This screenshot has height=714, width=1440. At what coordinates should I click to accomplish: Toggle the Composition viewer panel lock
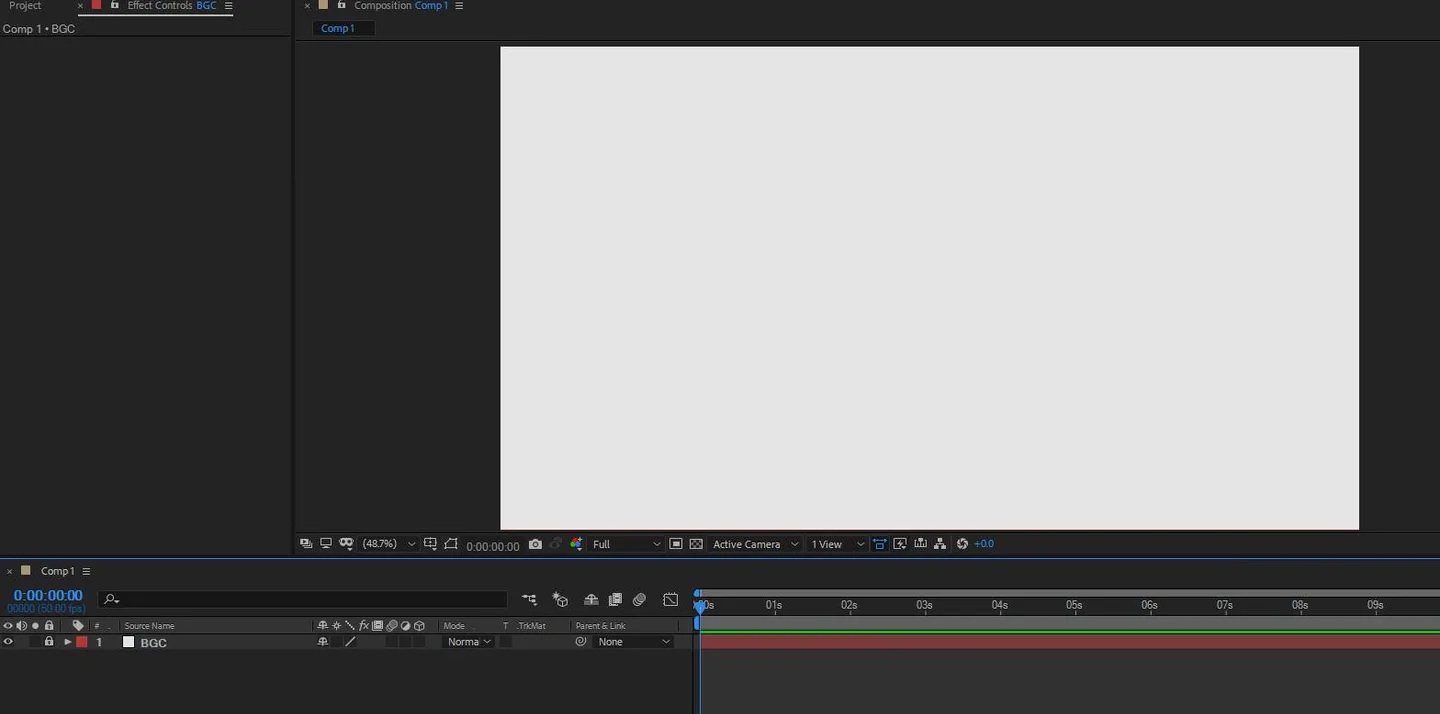[x=342, y=6]
